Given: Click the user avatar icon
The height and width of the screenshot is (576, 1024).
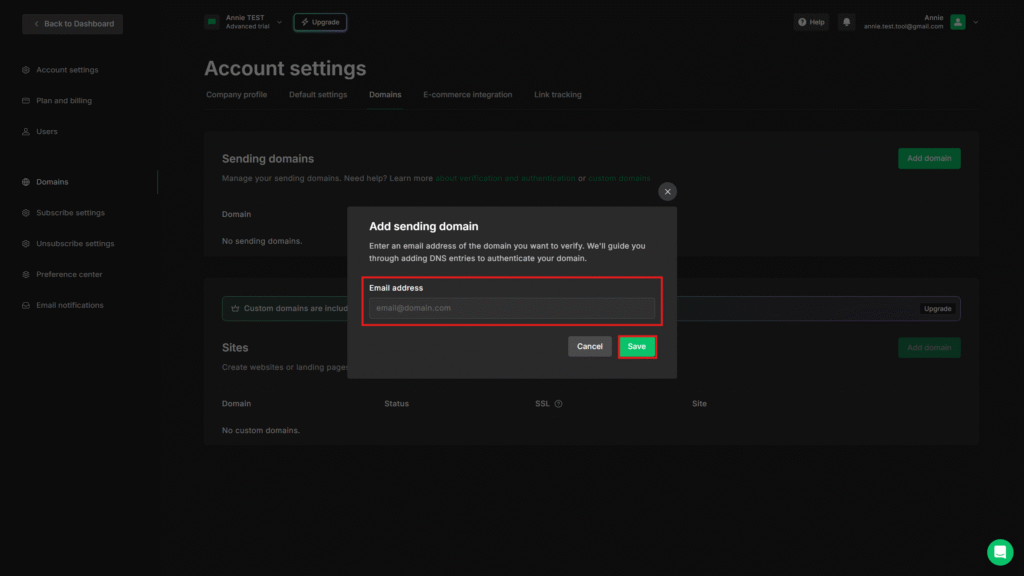Looking at the screenshot, I should [x=958, y=22].
